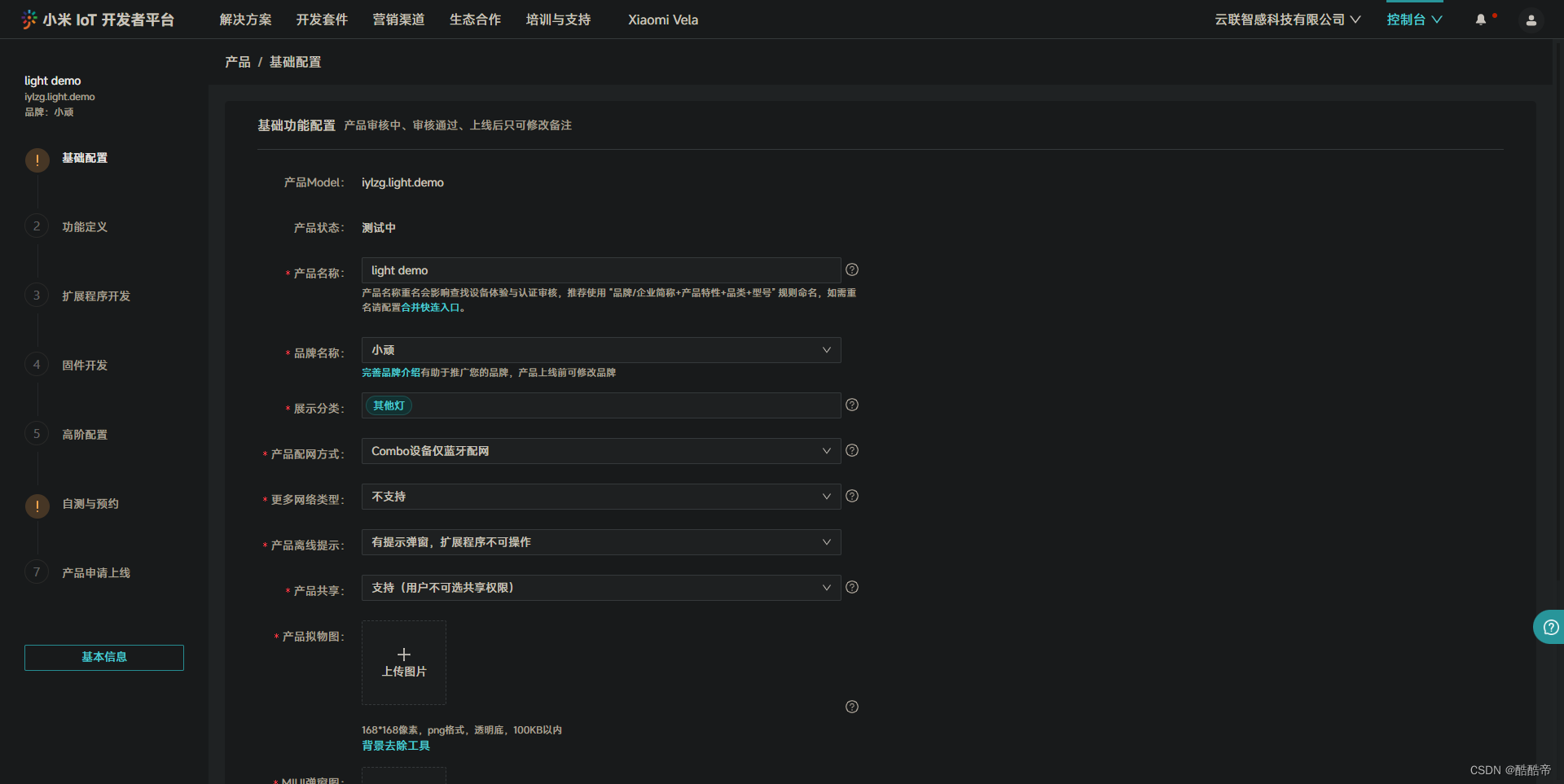Viewport: 1564px width, 784px height.
Task: Click the 展示分类 selection field
Action: 601,405
